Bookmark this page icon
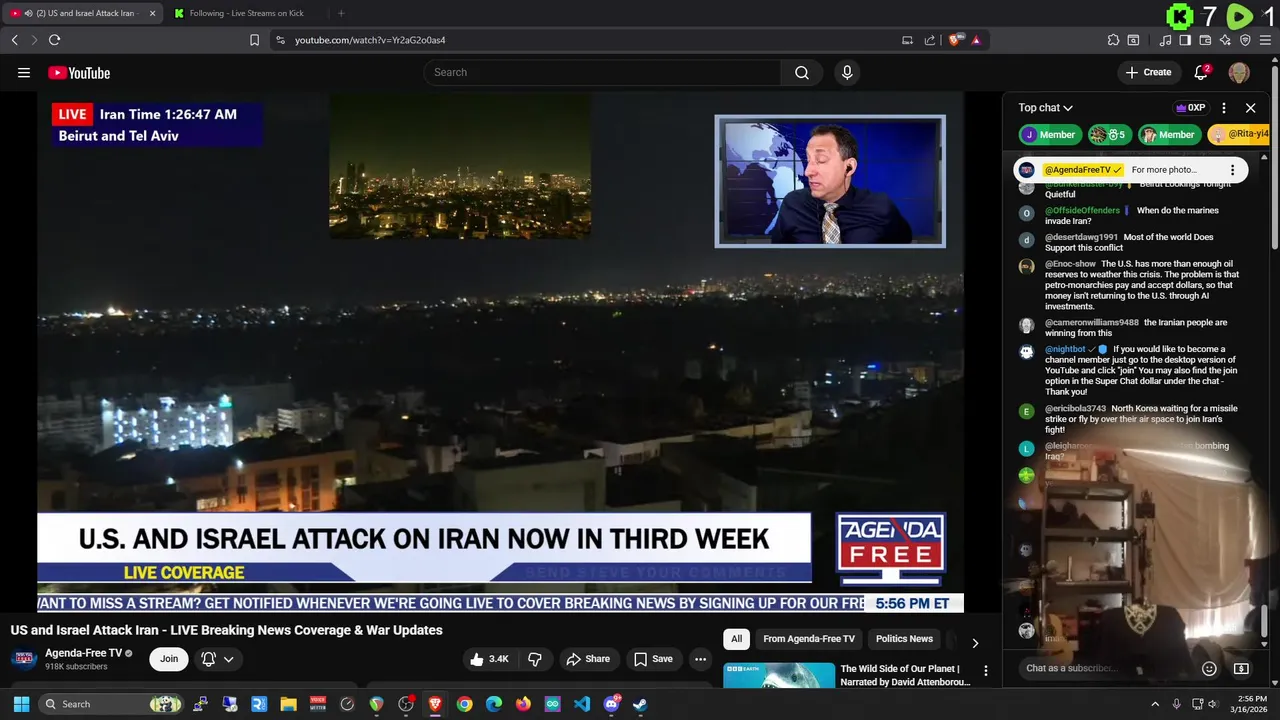The width and height of the screenshot is (1280, 720). click(x=254, y=40)
